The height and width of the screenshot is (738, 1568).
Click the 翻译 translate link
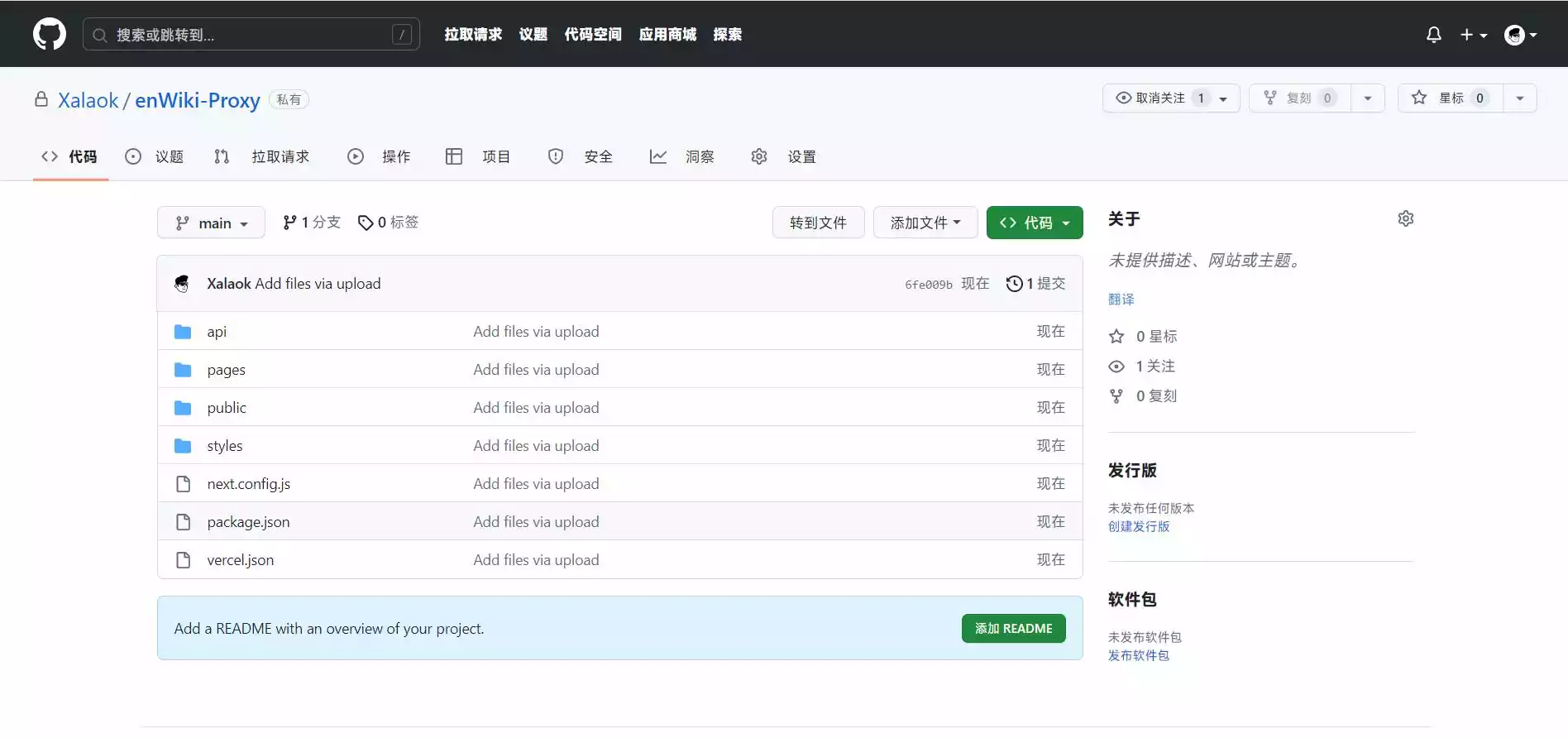(x=1121, y=300)
